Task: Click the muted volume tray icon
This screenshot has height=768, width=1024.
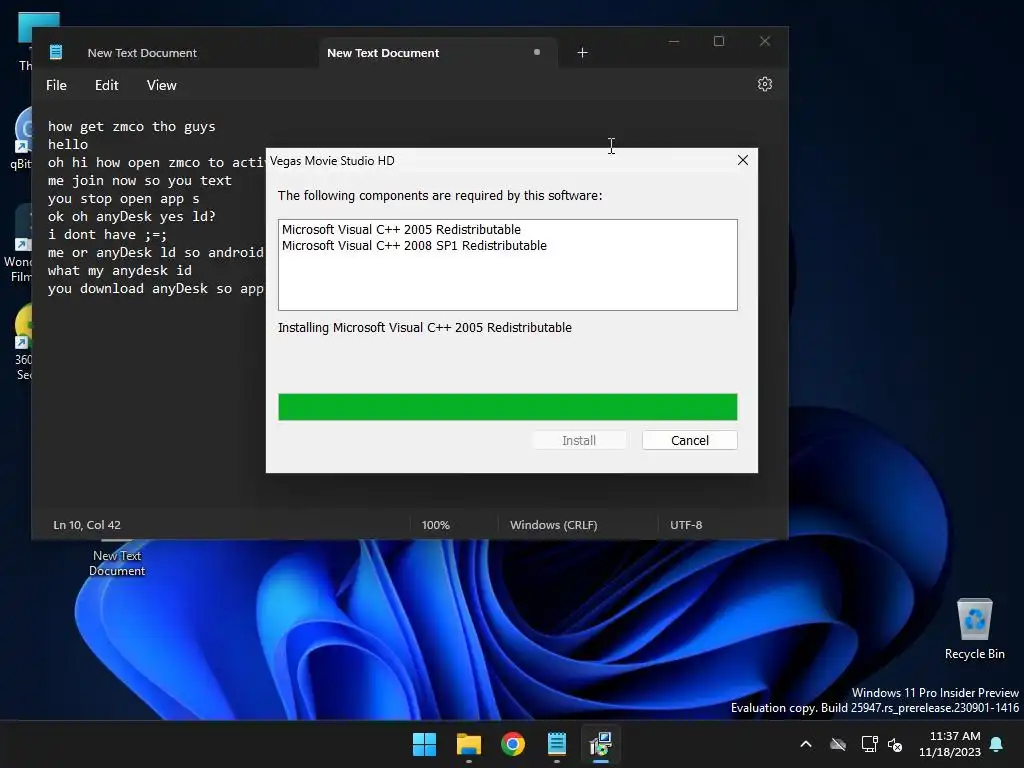Action: pyautogui.click(x=895, y=744)
